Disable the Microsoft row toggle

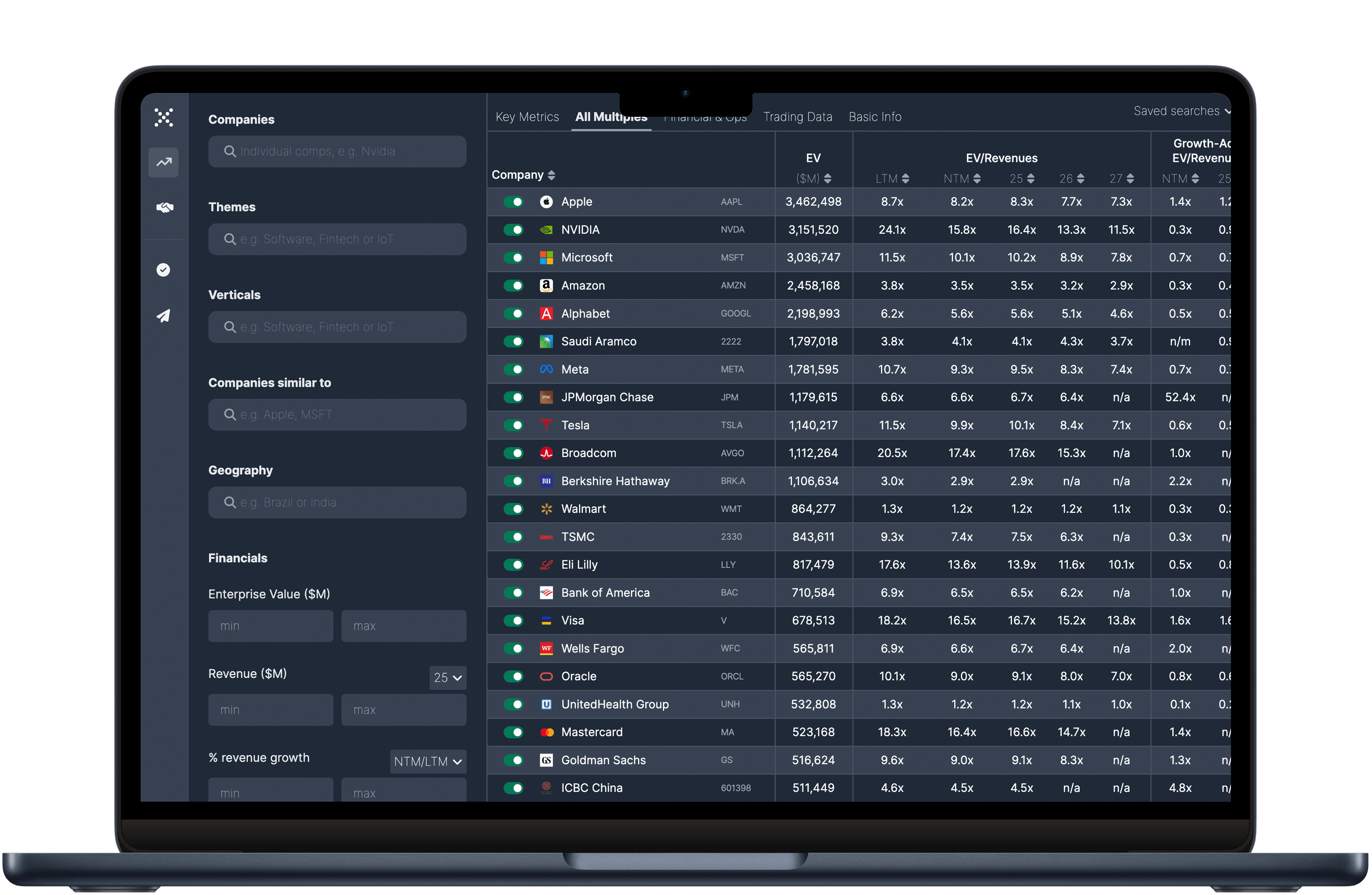pyautogui.click(x=513, y=257)
